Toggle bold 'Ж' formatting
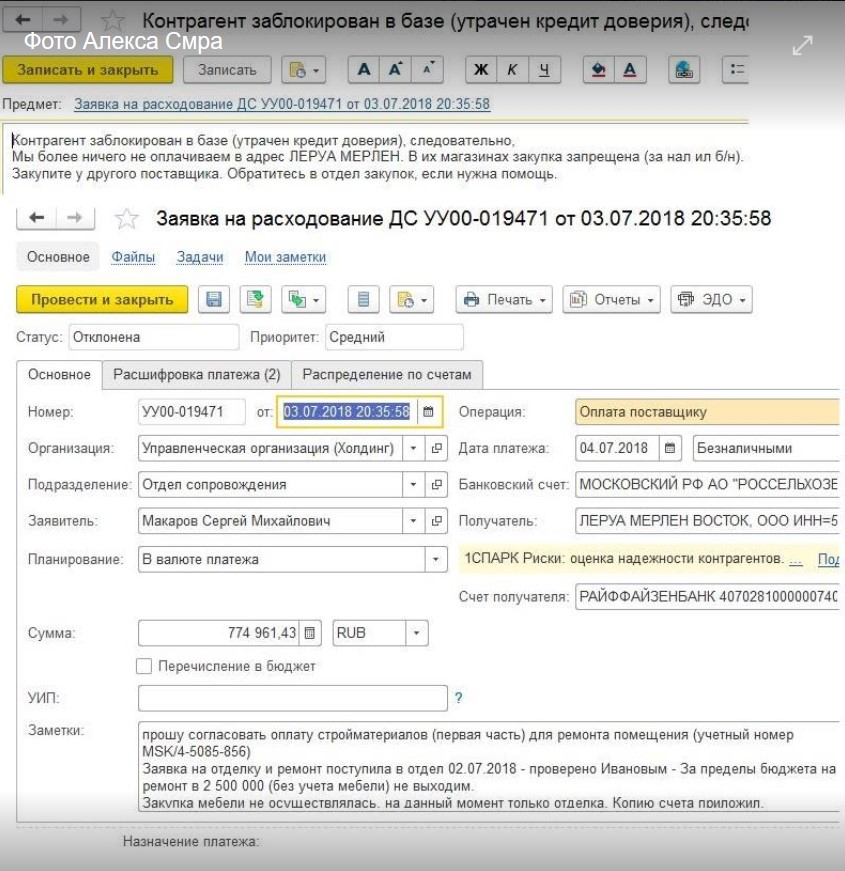845x871 pixels. click(481, 70)
